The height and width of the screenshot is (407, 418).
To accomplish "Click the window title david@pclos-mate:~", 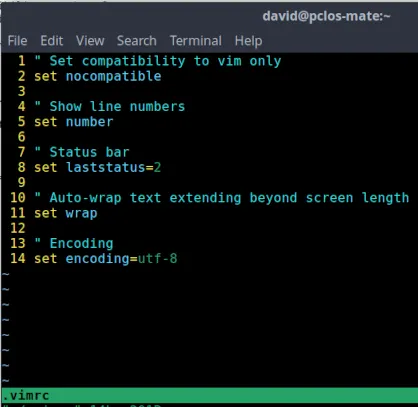I will click(326, 16).
